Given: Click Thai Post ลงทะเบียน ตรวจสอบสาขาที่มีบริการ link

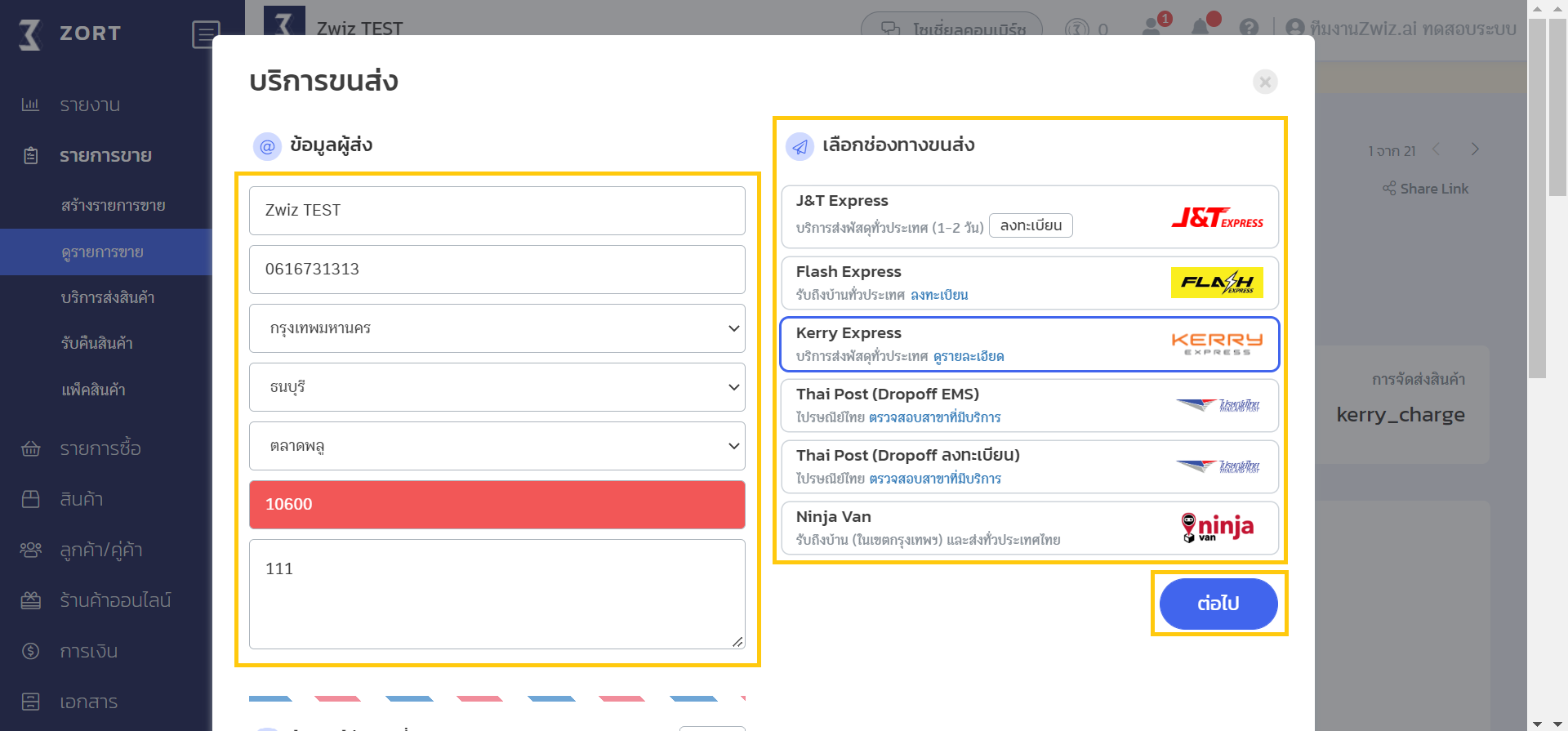Looking at the screenshot, I should (934, 479).
